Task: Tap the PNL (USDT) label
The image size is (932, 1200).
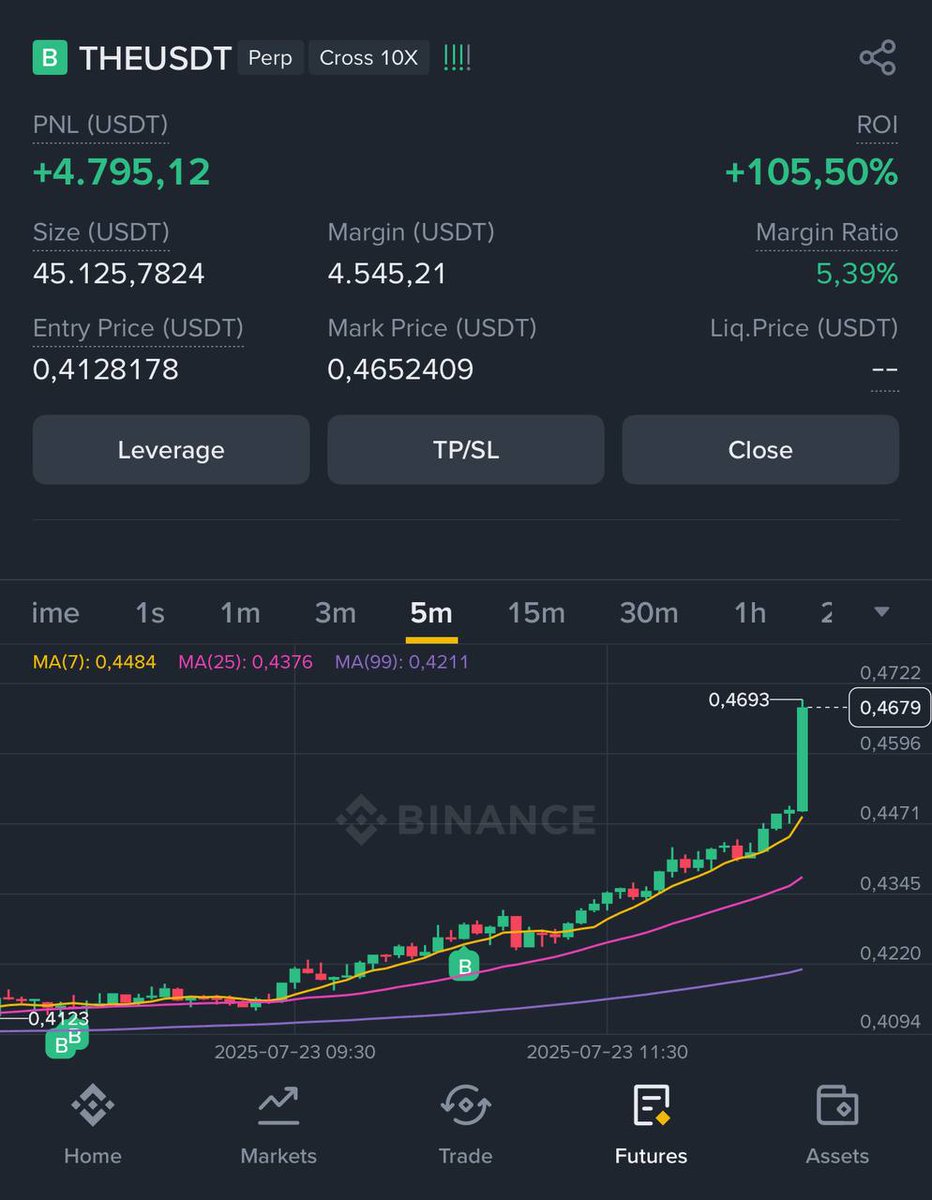Action: pos(100,125)
